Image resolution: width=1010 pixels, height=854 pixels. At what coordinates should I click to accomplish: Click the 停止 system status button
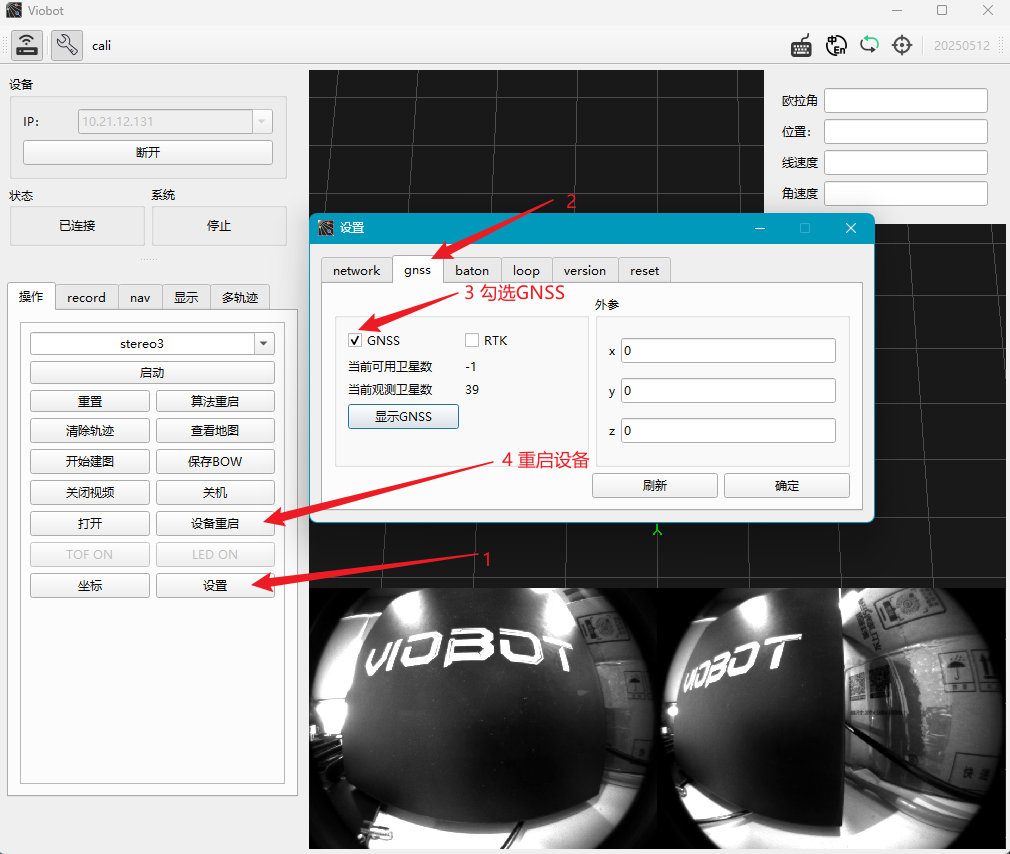(x=219, y=225)
